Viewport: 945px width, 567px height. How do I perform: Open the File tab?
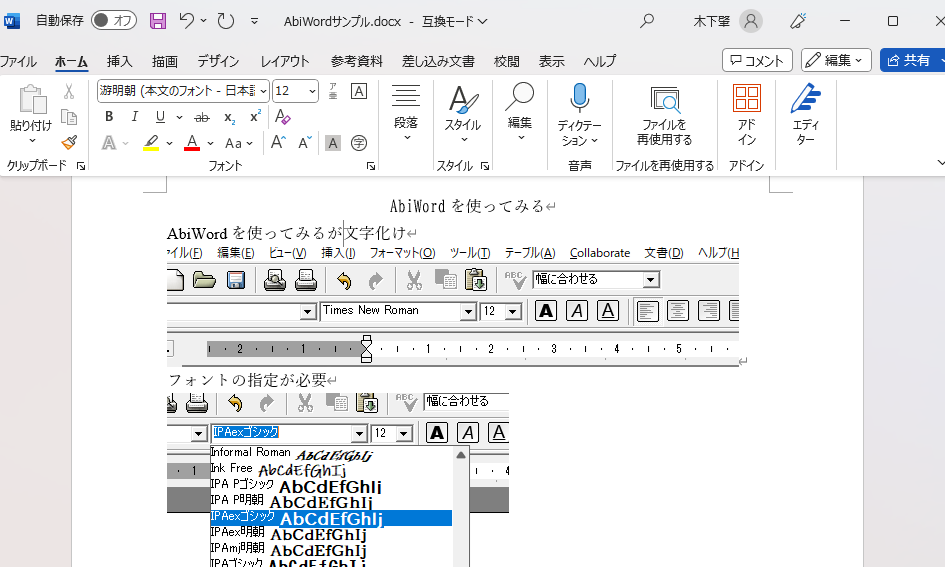click(x=18, y=61)
